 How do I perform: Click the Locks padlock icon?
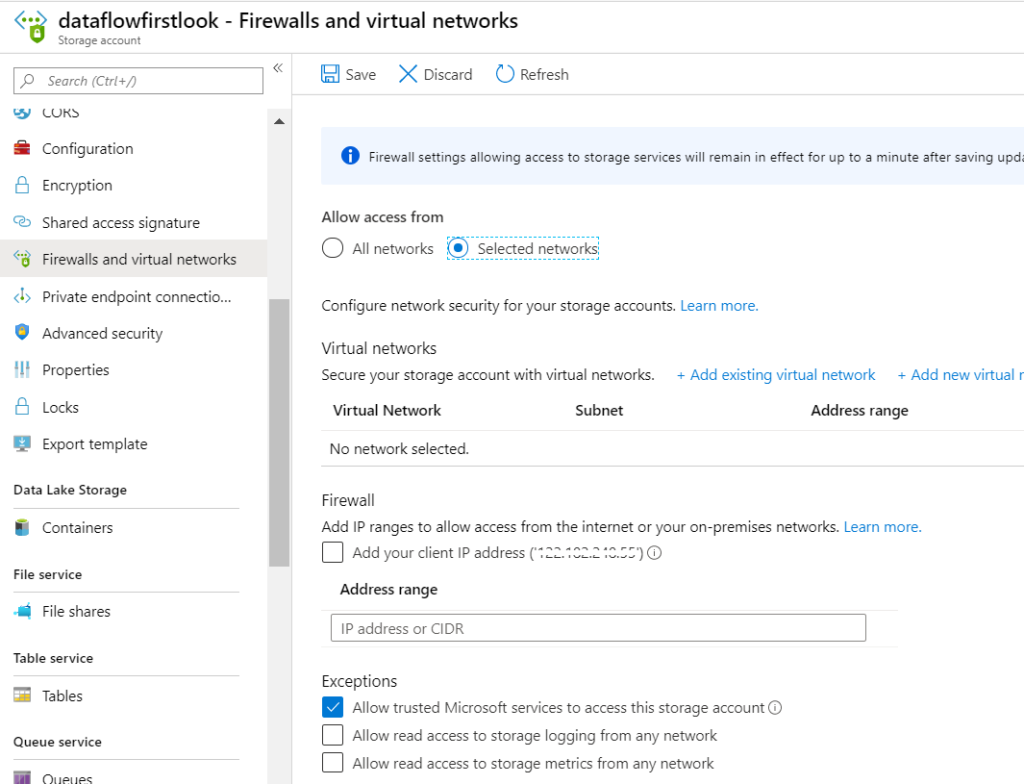(22, 406)
